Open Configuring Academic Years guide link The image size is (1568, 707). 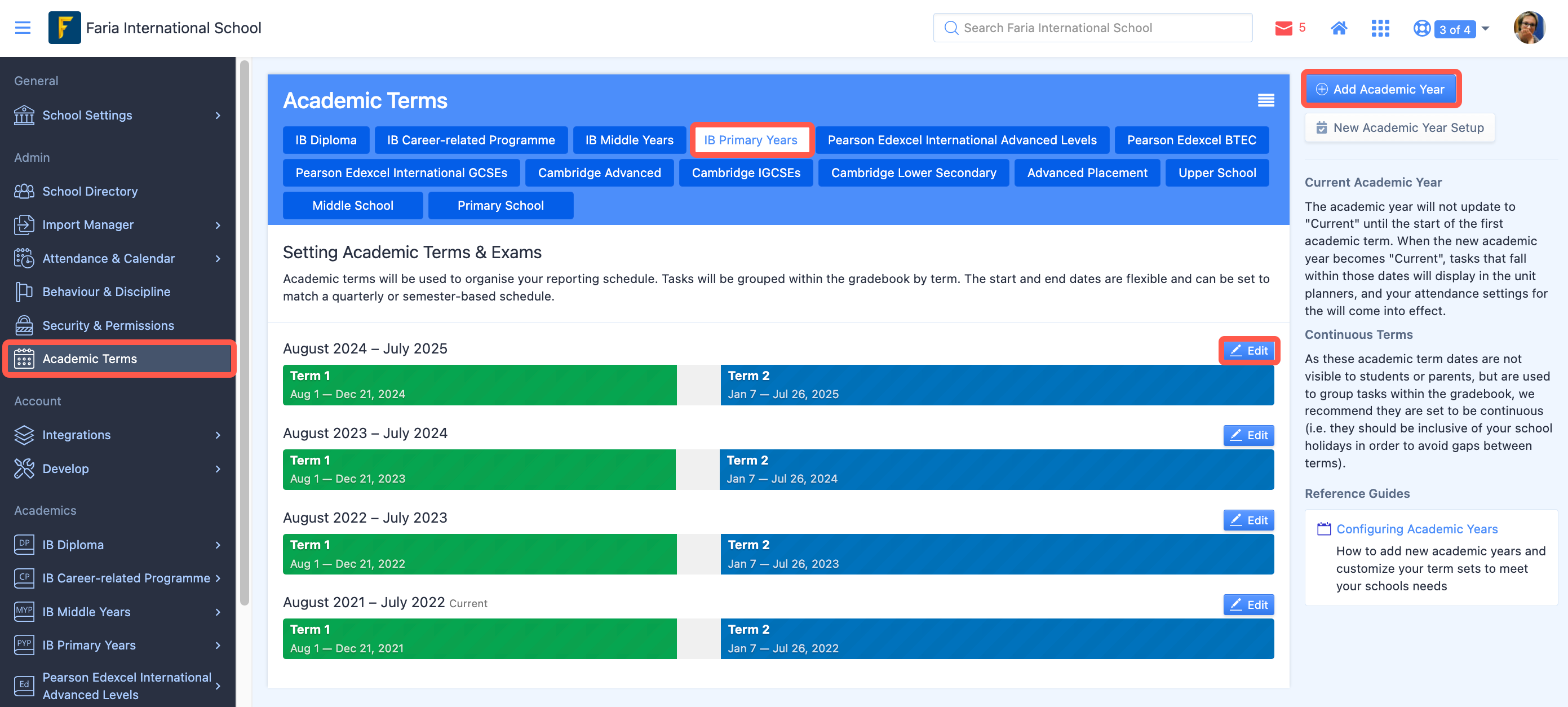1416,529
